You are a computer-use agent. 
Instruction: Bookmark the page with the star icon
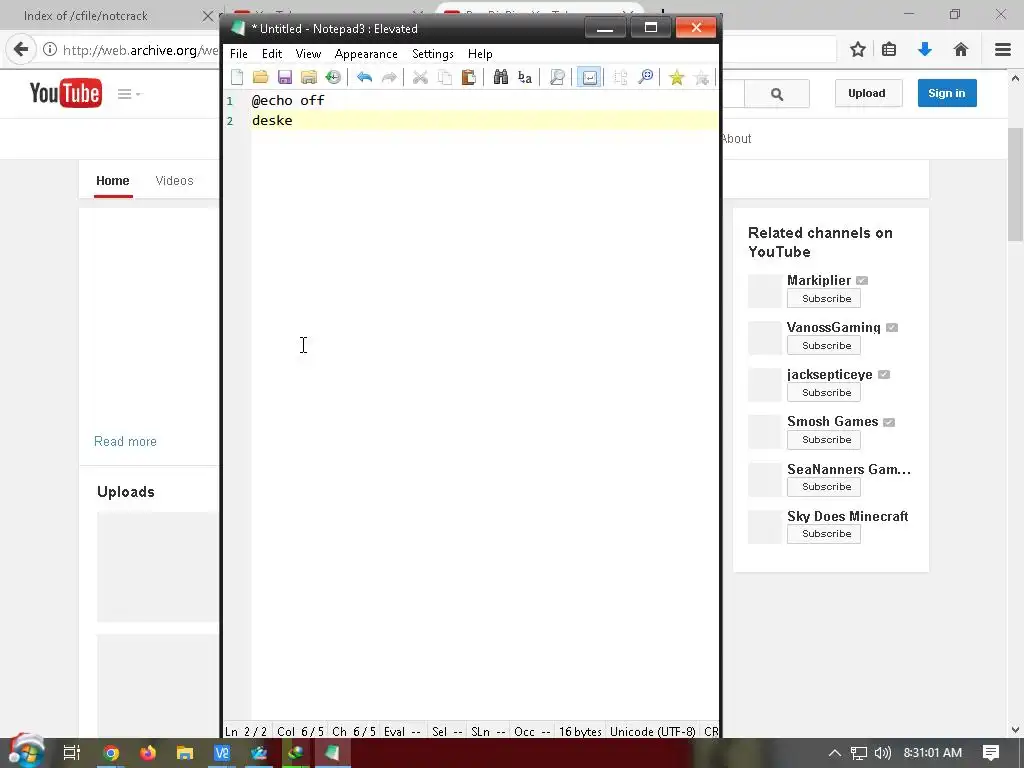(x=858, y=49)
